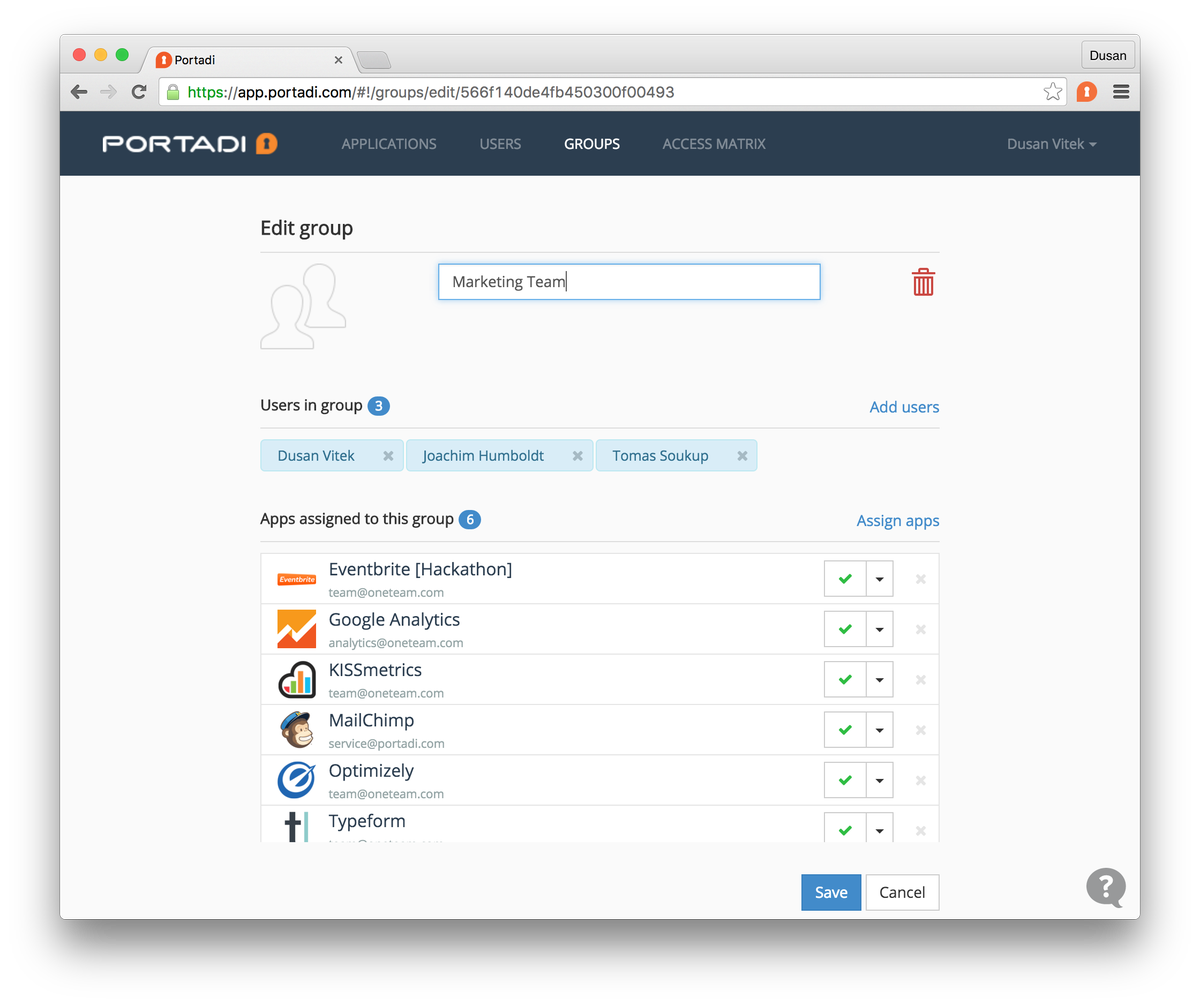Click the MailChimp monkey logo
Viewport: 1200px width, 1005px height.
click(x=297, y=730)
